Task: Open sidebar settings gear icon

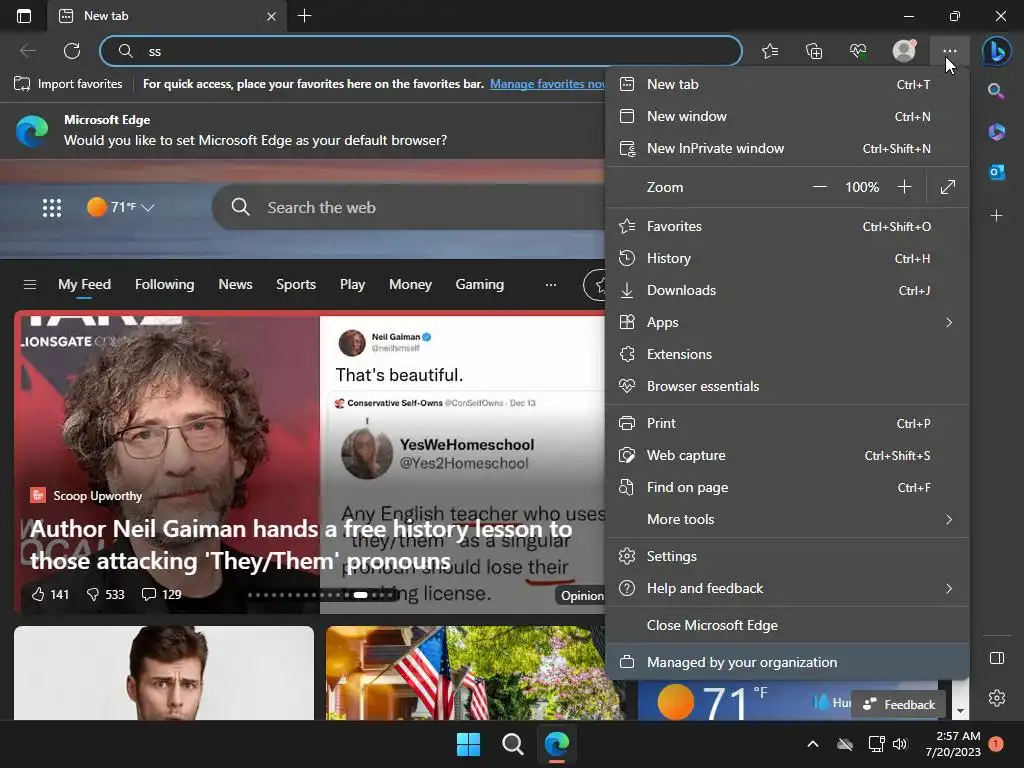Action: (997, 698)
